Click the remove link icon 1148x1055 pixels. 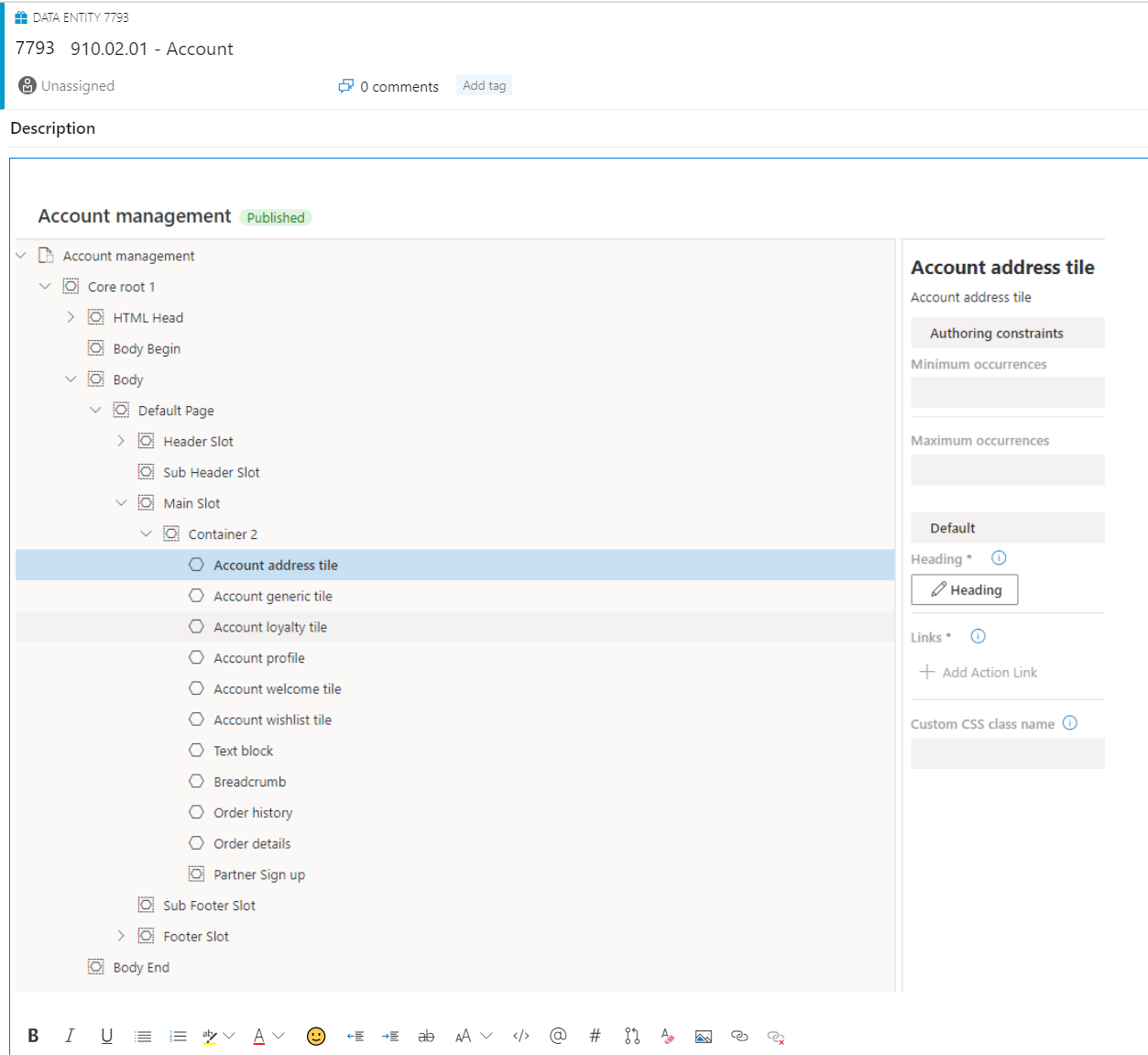776,1037
